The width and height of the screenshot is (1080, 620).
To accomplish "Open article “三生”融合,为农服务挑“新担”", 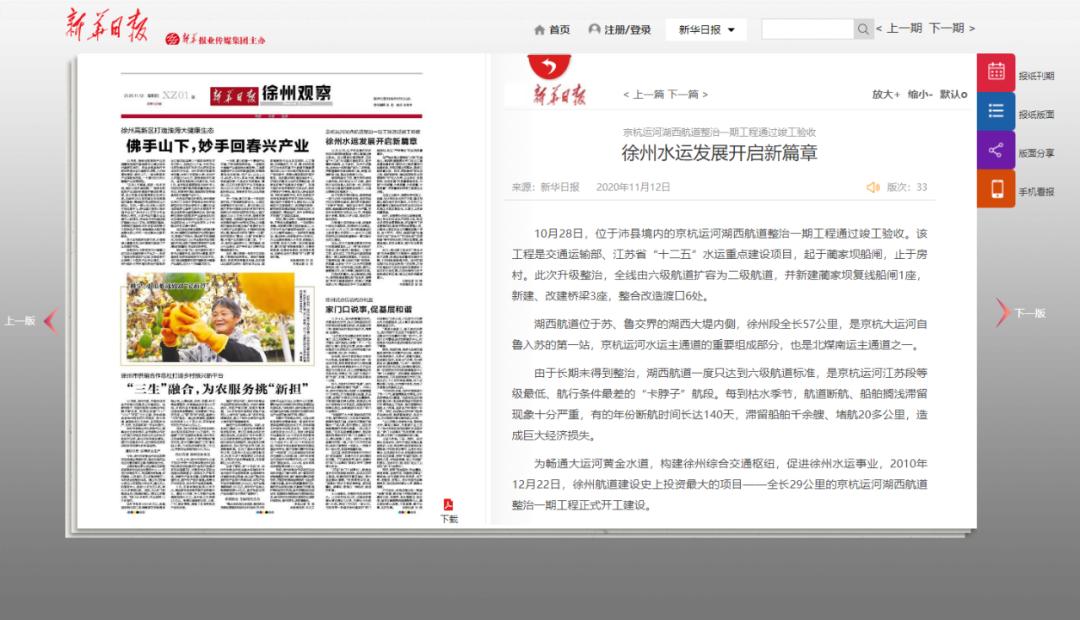I will point(217,389).
